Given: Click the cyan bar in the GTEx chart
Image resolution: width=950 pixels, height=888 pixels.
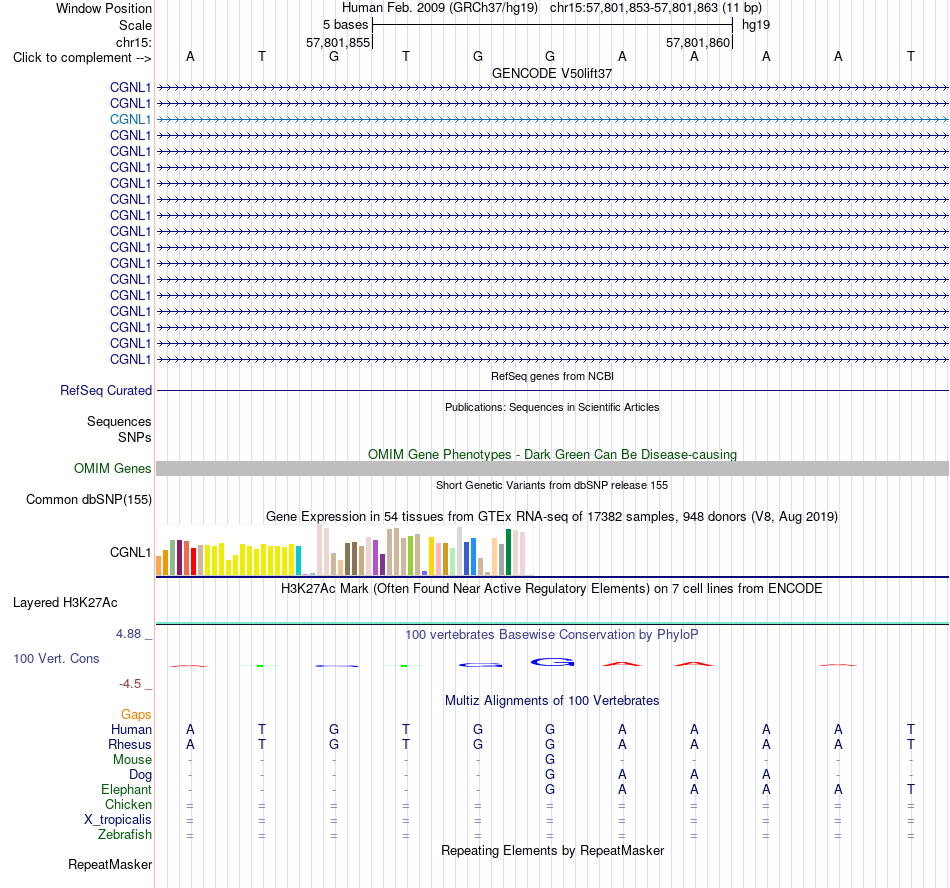Looking at the screenshot, I should tap(299, 560).
